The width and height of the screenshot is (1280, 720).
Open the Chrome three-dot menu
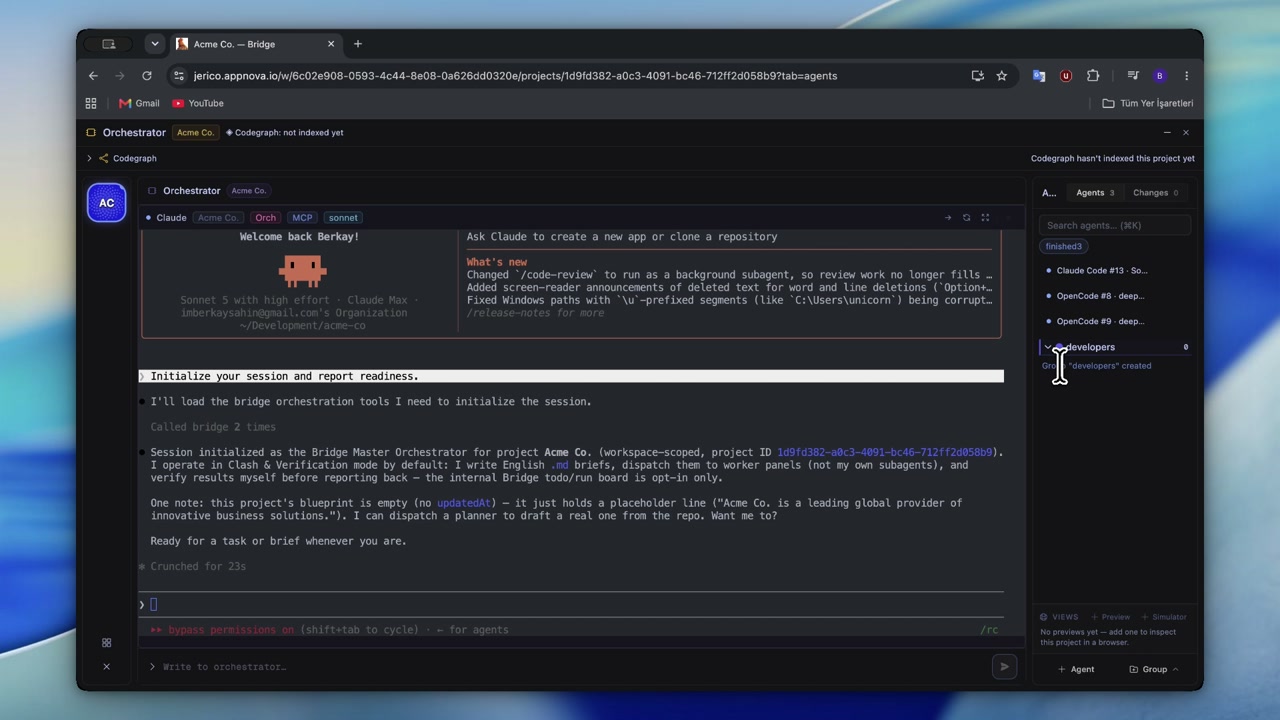(x=1186, y=75)
